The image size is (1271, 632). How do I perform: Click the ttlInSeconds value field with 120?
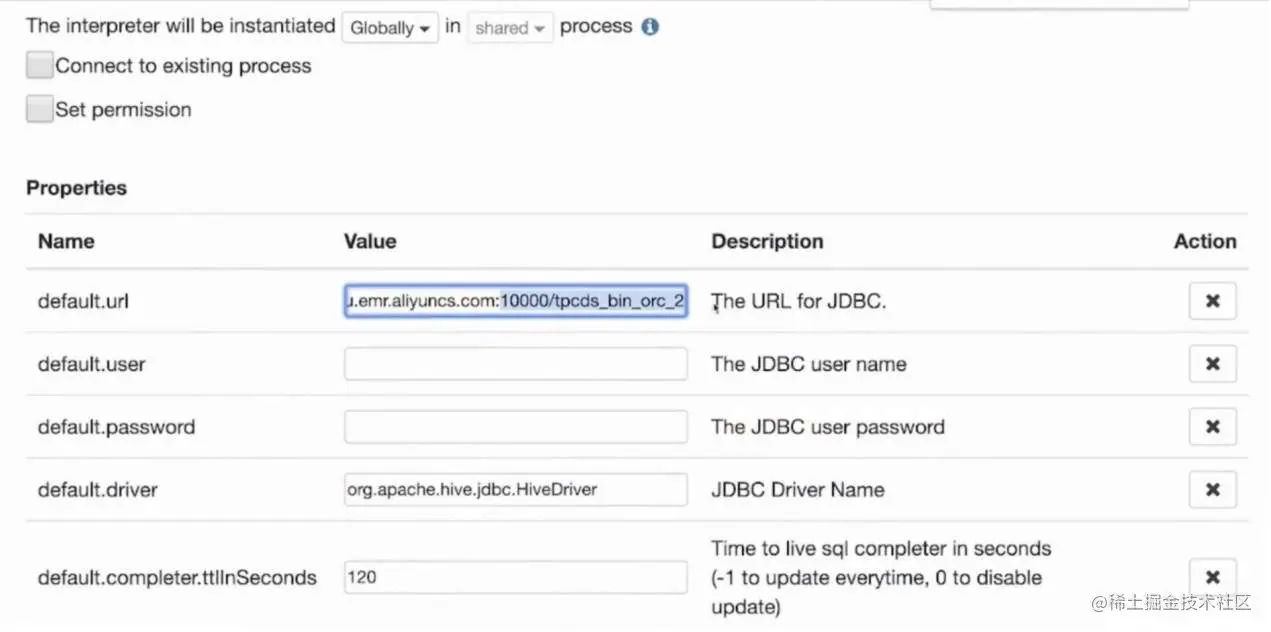click(516, 577)
